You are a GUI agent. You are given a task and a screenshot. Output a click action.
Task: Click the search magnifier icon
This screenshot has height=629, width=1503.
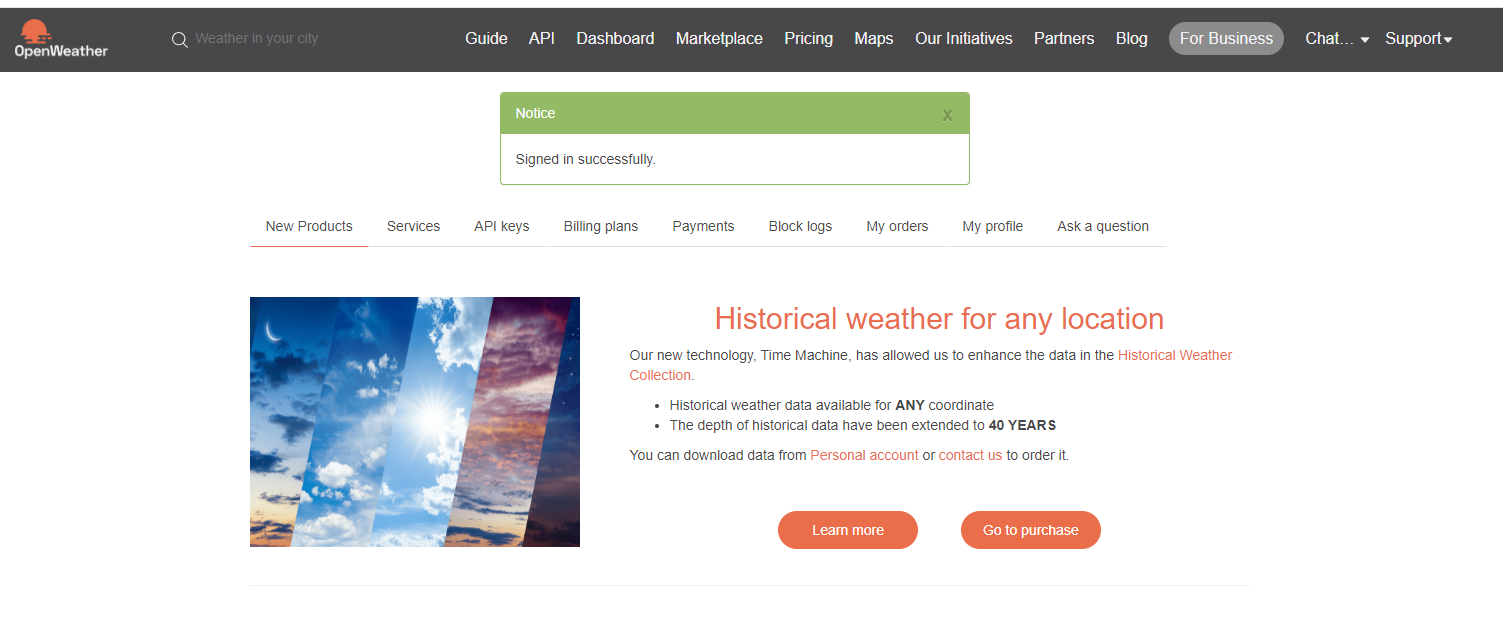tap(180, 40)
